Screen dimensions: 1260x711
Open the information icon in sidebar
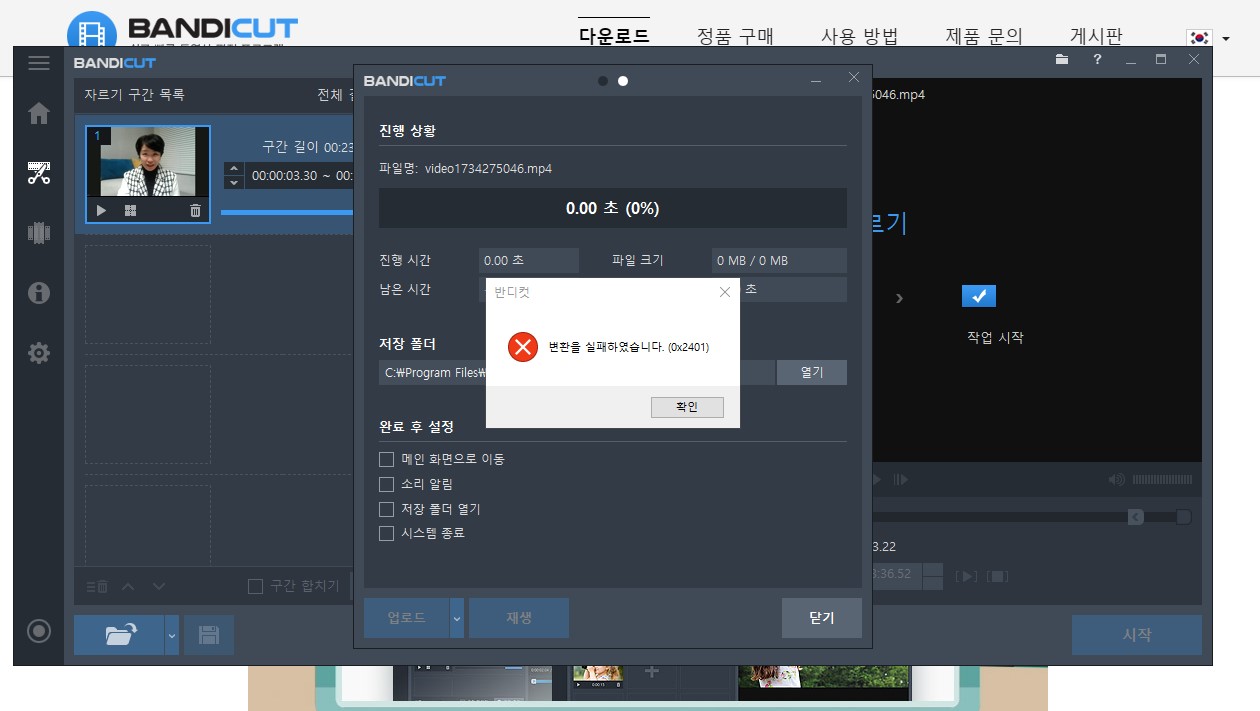(x=39, y=293)
